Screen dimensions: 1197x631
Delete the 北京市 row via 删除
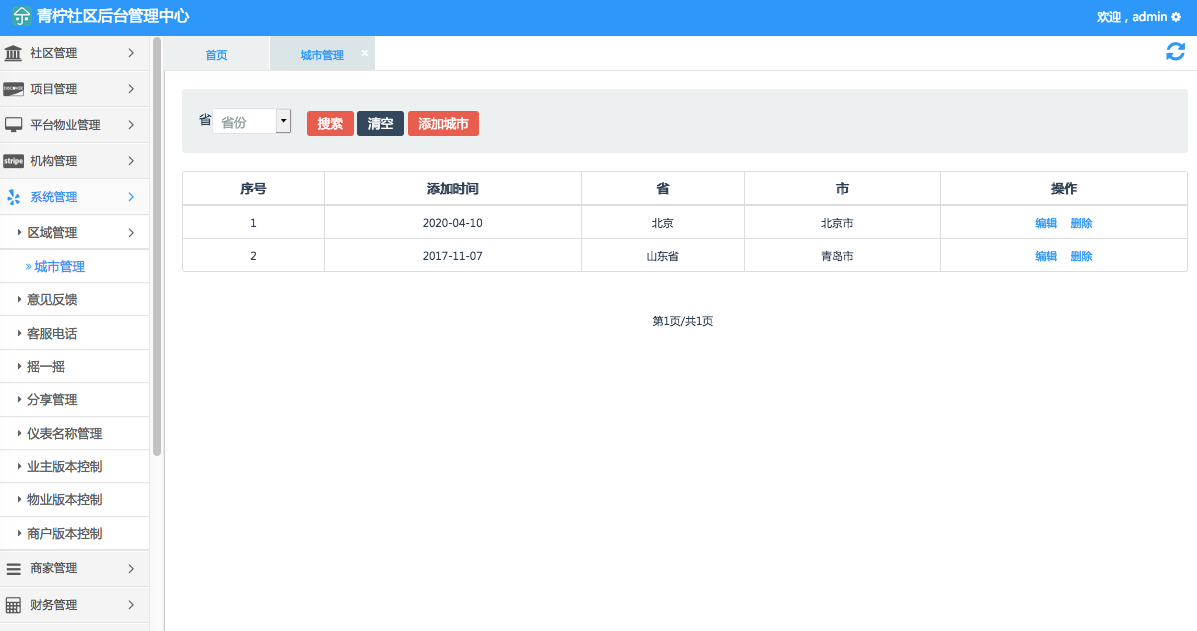[1081, 223]
